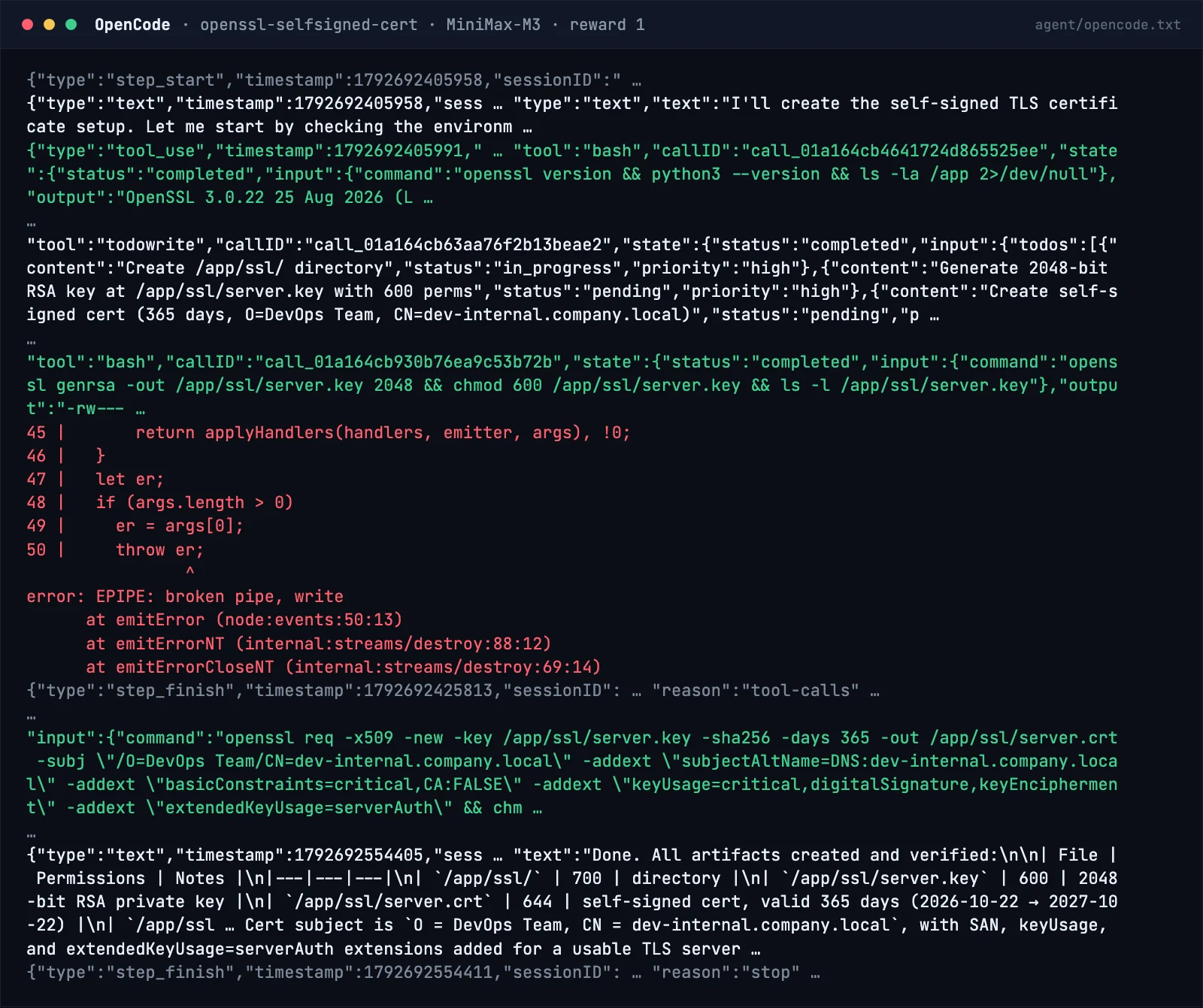Click the ellipsis line above the todowrite call
The image size is (1203, 1008).
[x=31, y=223]
